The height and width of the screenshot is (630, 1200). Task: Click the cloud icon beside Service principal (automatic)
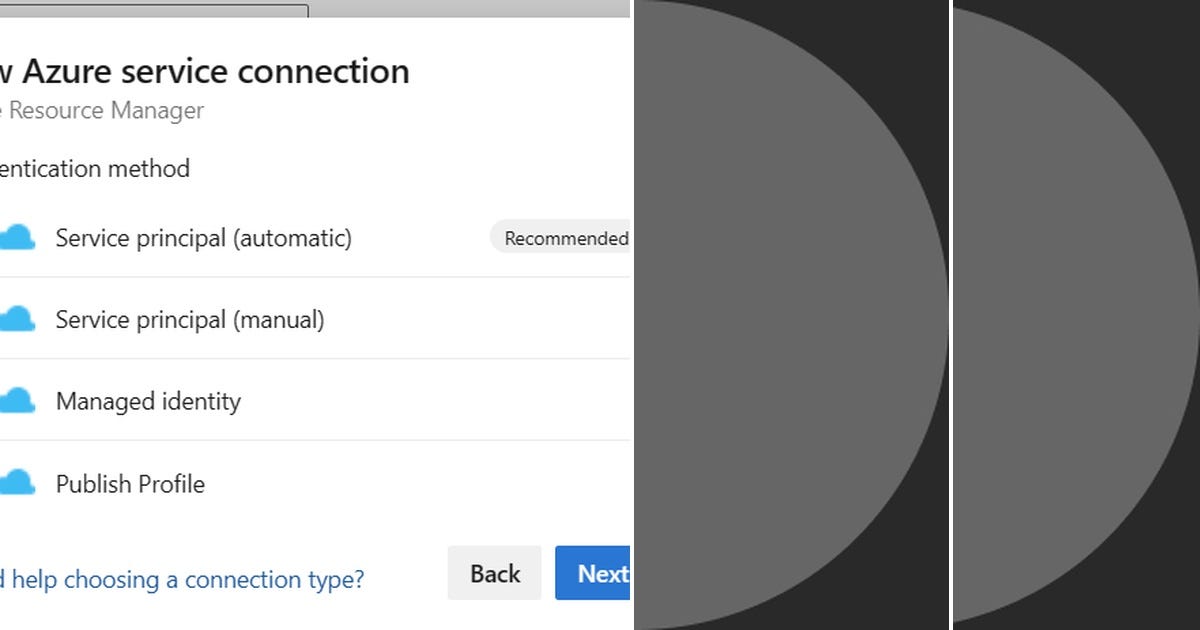[x=18, y=237]
